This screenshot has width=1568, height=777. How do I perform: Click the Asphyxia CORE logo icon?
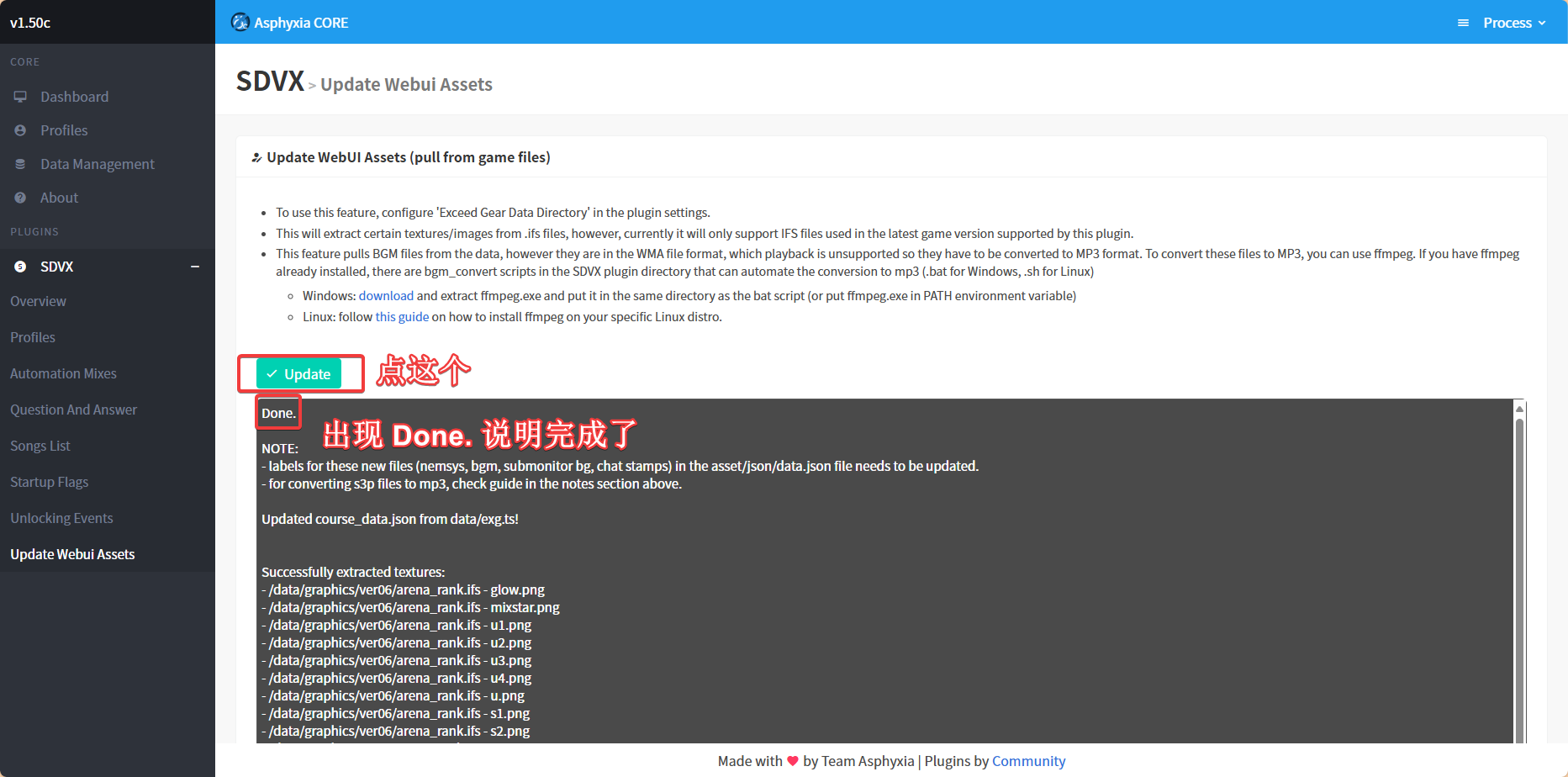[x=240, y=22]
